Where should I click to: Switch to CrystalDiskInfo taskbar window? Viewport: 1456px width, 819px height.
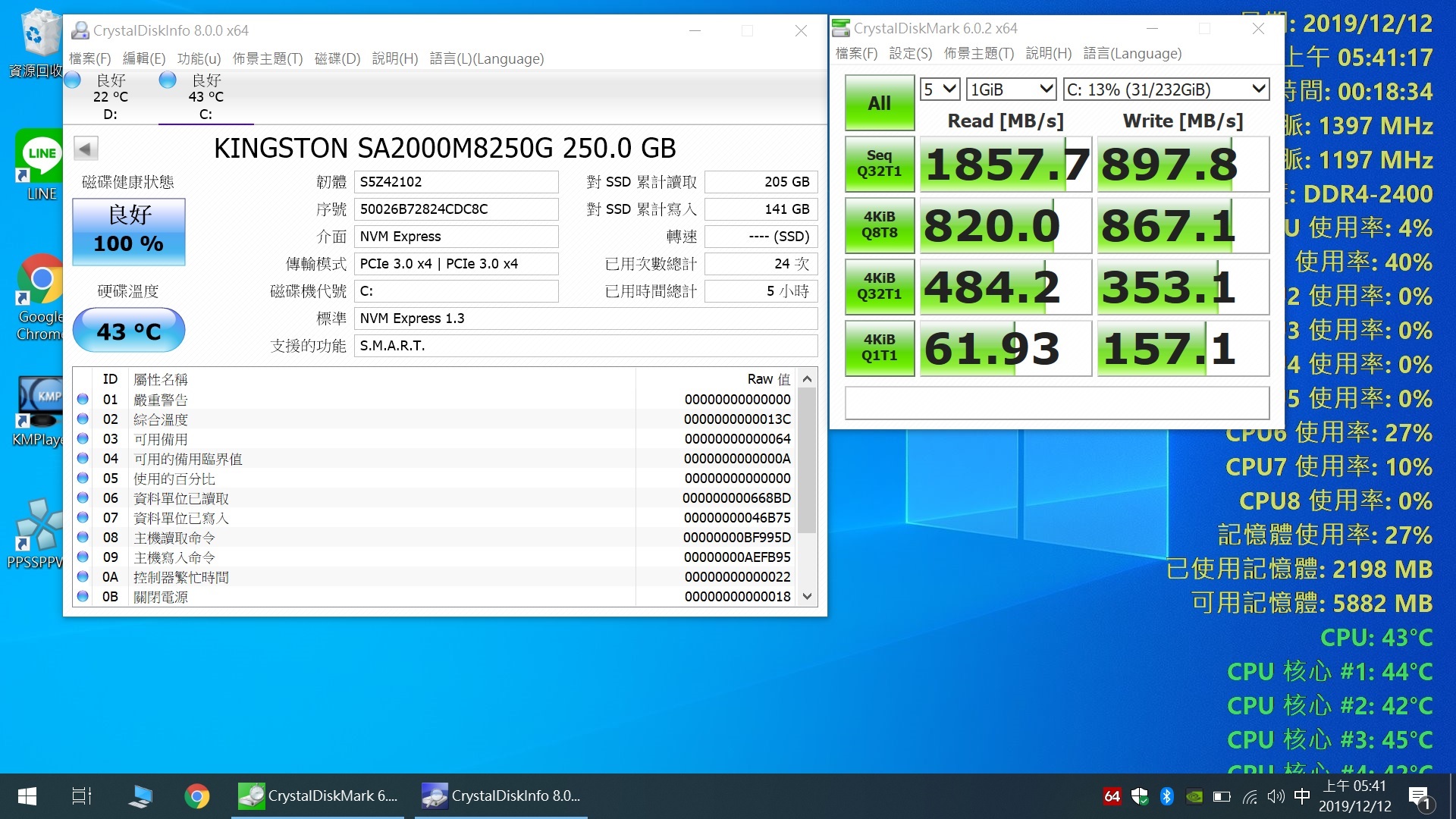(501, 796)
